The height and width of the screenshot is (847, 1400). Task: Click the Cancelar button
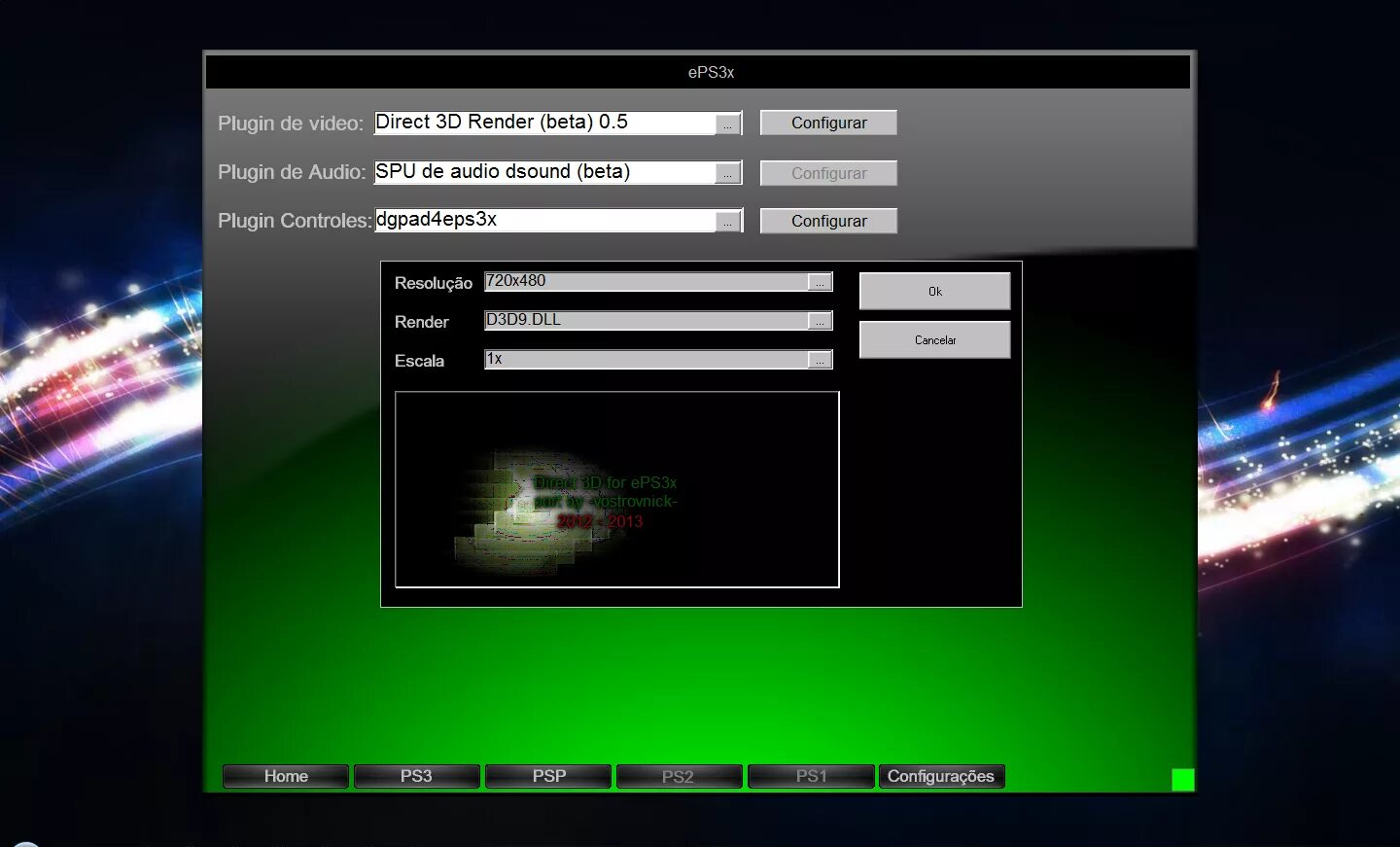point(935,339)
